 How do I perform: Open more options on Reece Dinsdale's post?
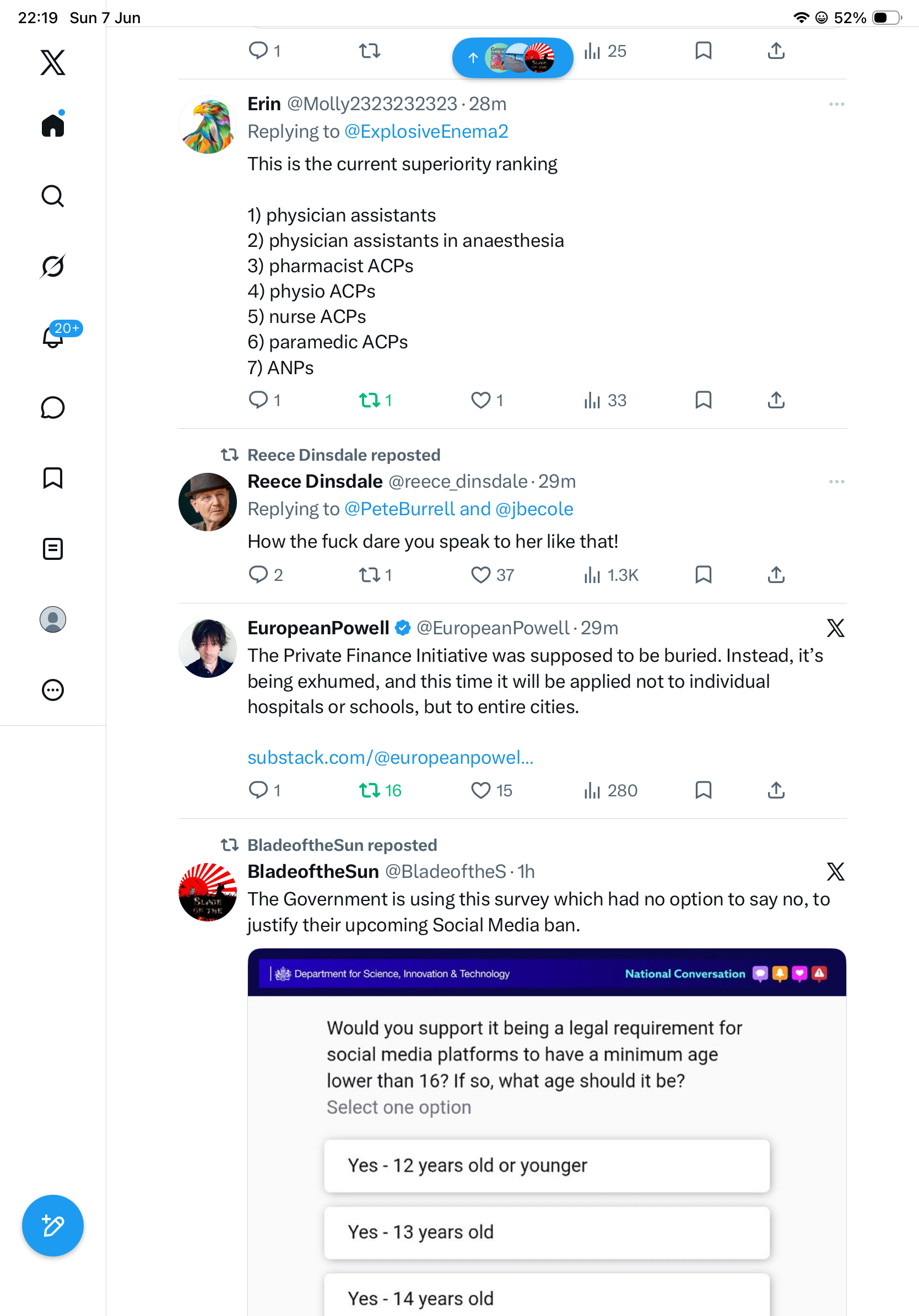(x=836, y=482)
